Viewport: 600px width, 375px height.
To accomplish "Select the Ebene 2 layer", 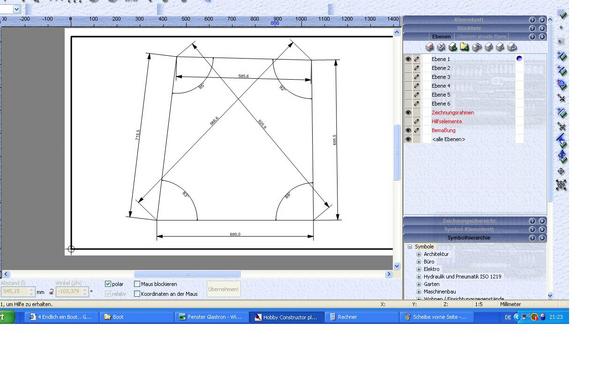I will tap(441, 68).
